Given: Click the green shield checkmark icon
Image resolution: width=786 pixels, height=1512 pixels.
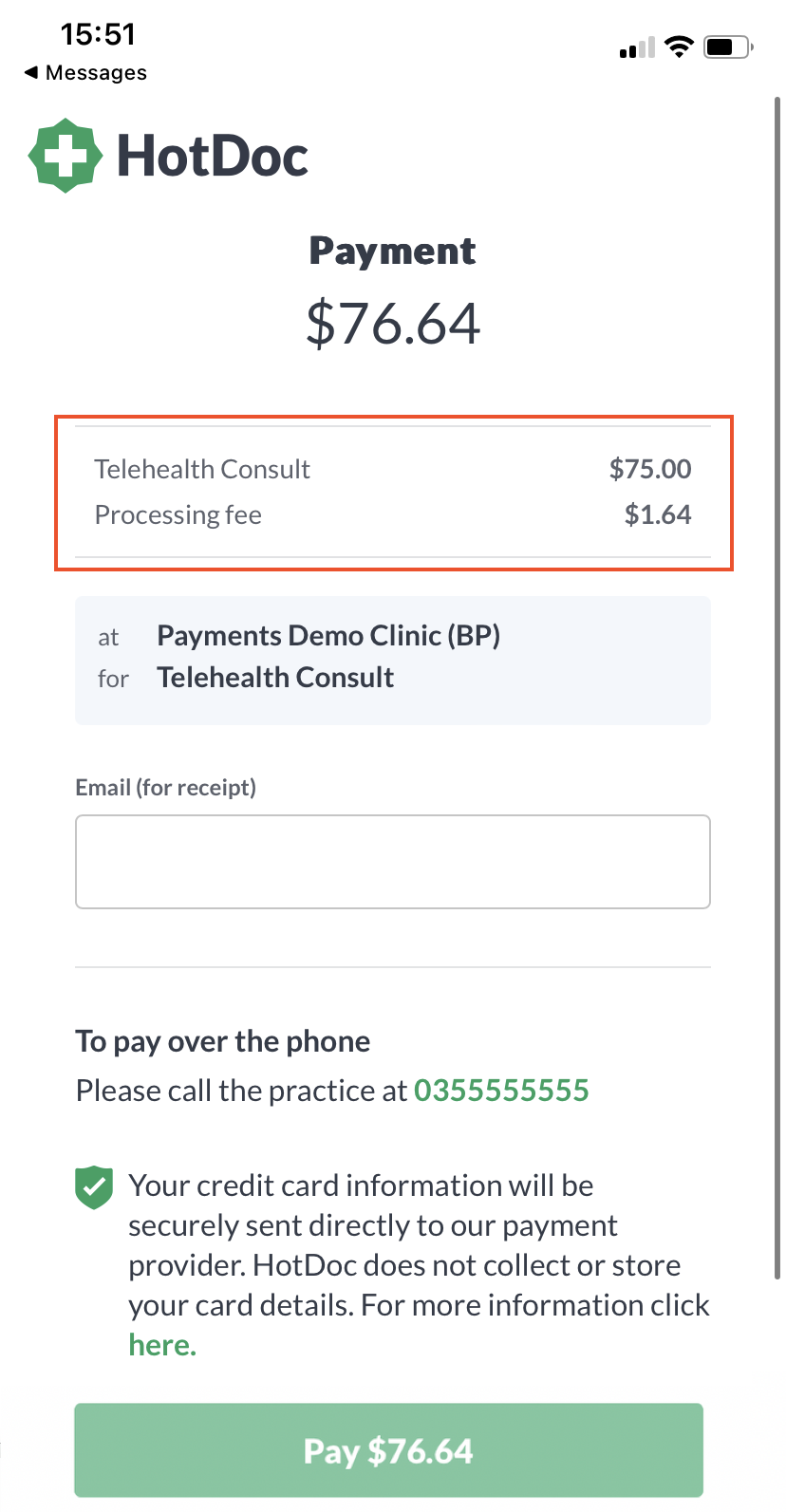Looking at the screenshot, I should [x=94, y=1187].
